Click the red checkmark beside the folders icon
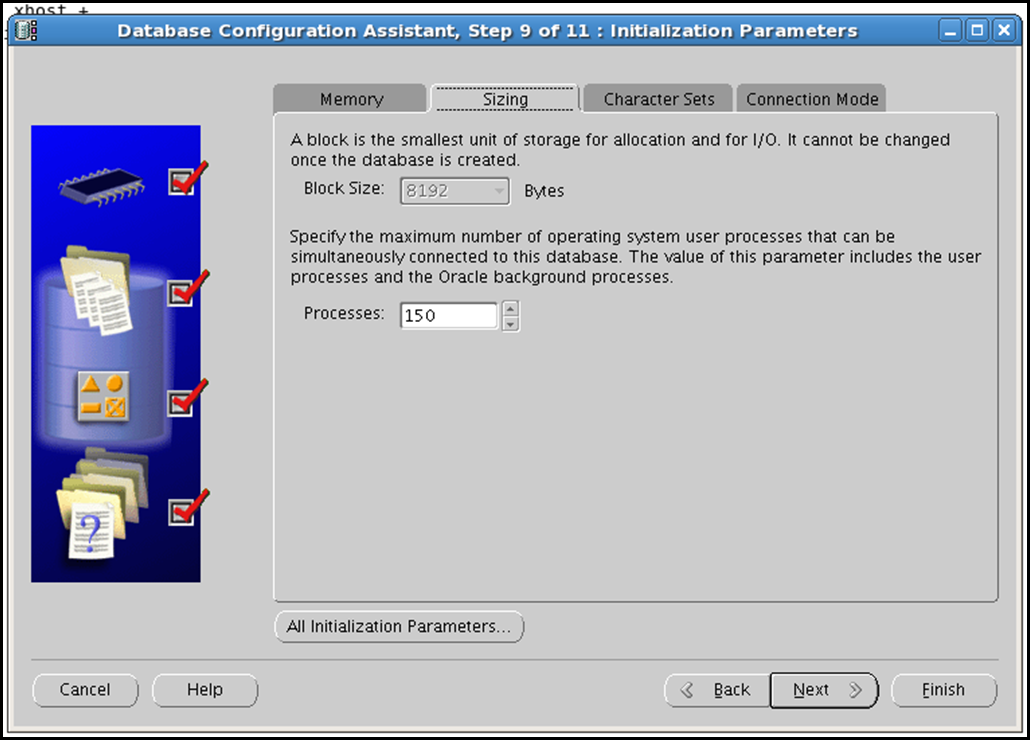1030x740 pixels. tap(188, 508)
